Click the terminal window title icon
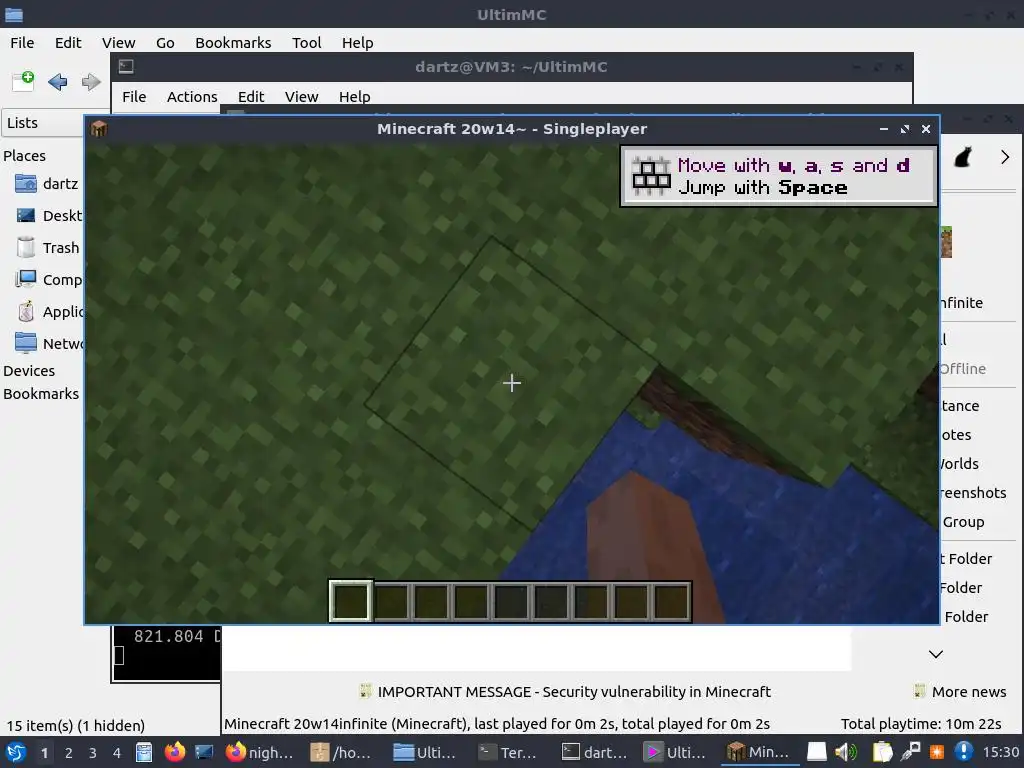The width and height of the screenshot is (1024, 768). coord(126,66)
